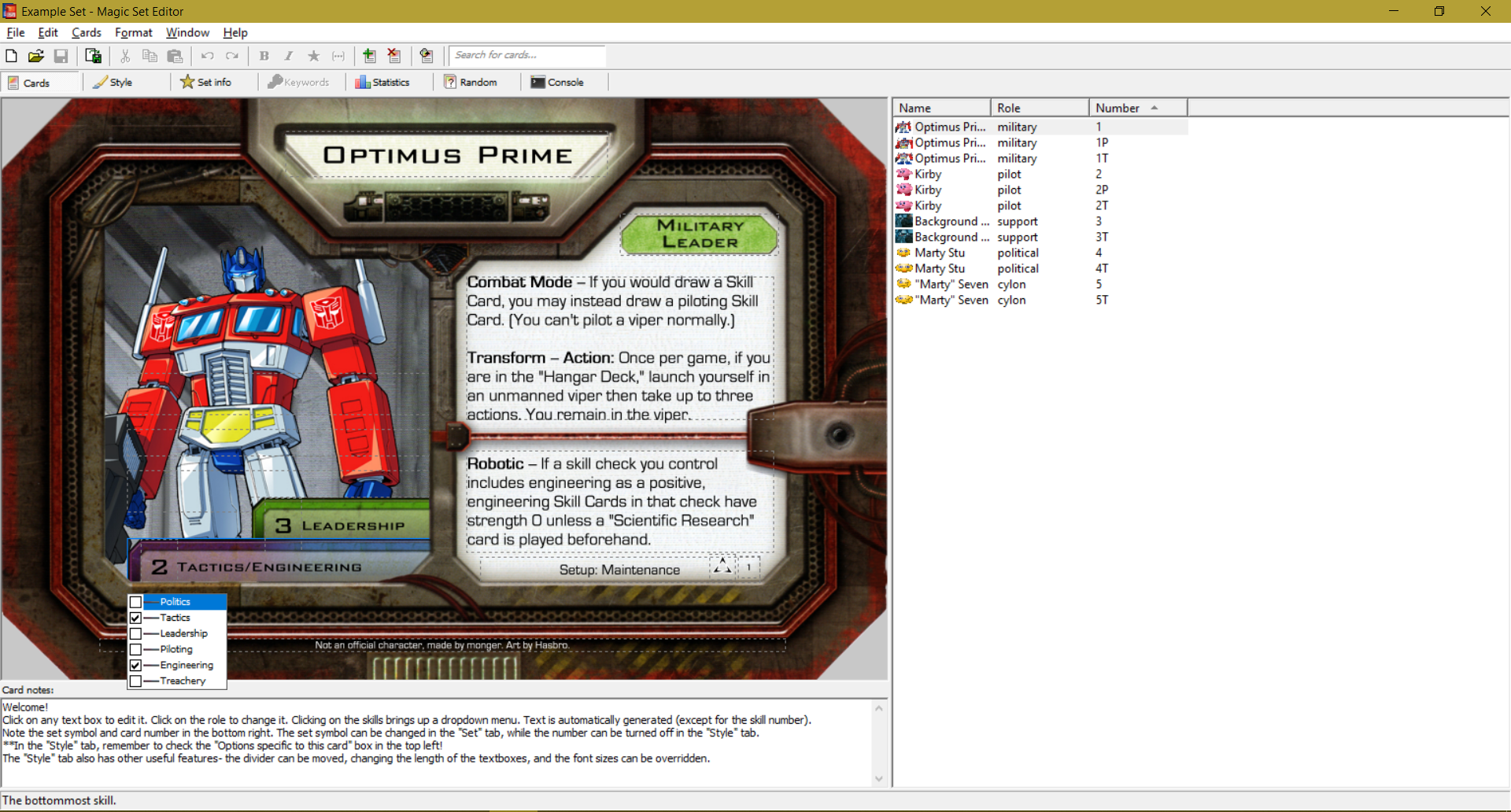Click the Save set floppy icon

[x=61, y=56]
